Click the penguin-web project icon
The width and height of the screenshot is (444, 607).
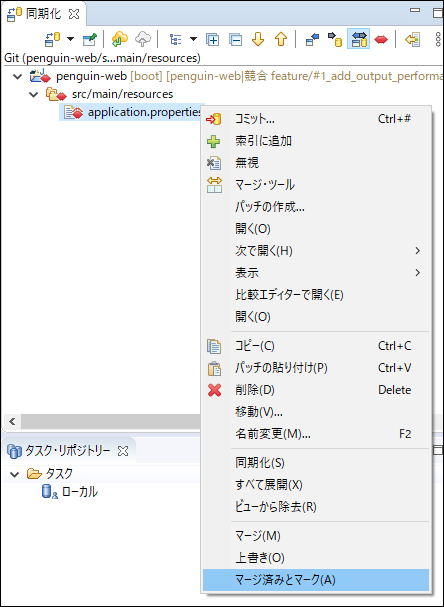pyautogui.click(x=41, y=76)
